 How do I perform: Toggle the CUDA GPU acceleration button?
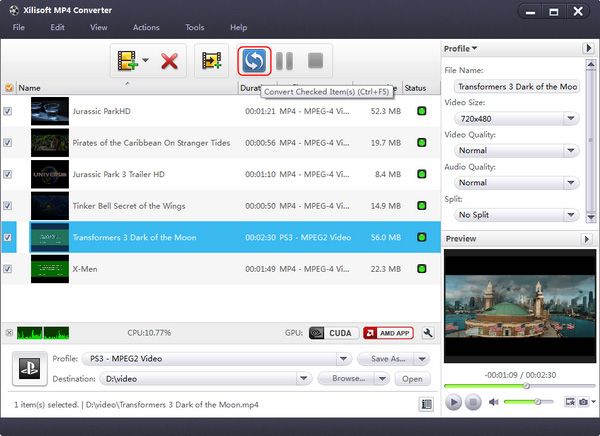(x=334, y=333)
